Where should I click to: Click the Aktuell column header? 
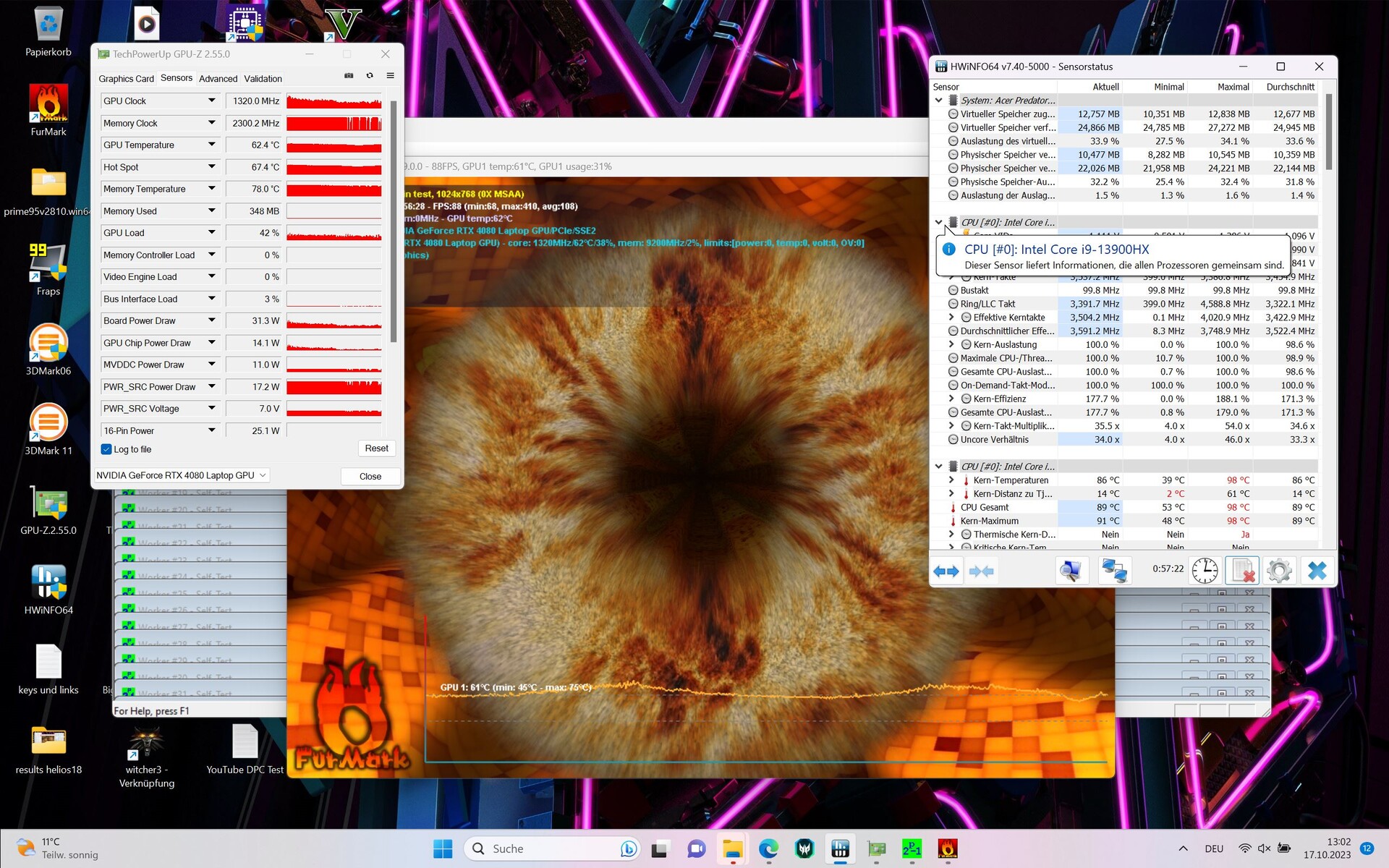(x=1089, y=87)
